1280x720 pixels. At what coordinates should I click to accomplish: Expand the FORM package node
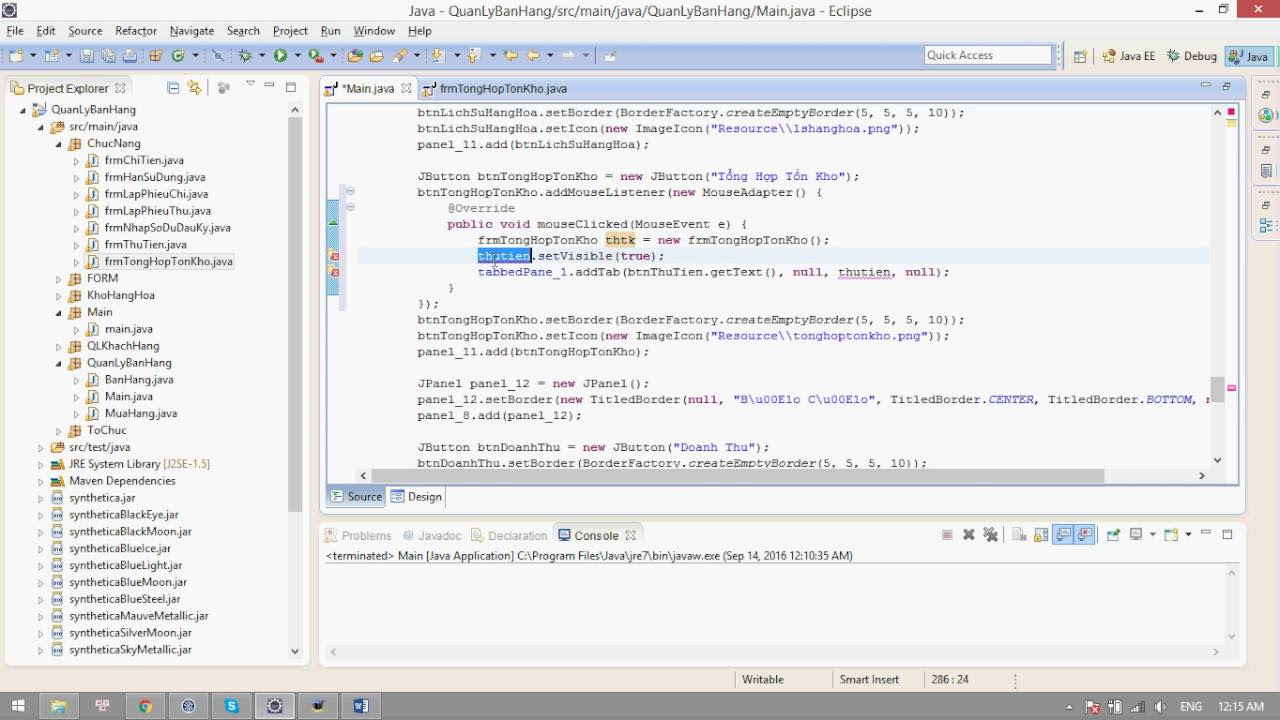click(58, 278)
